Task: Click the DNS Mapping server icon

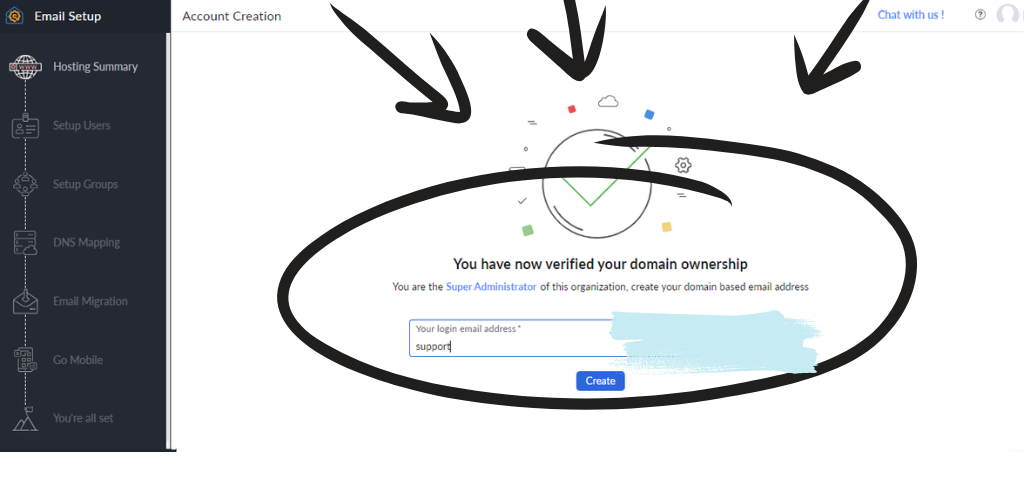Action: coord(25,243)
